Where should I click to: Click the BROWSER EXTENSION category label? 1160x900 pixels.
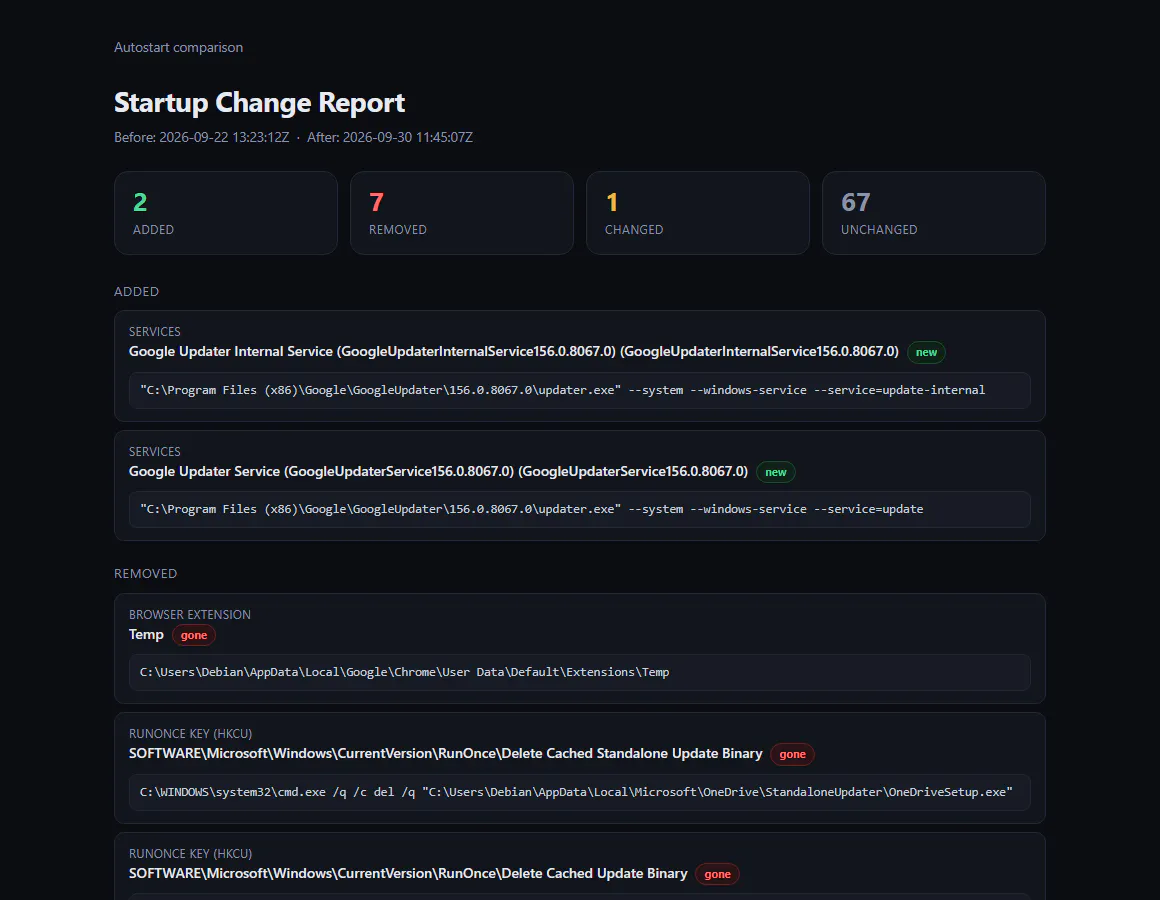pyautogui.click(x=189, y=615)
